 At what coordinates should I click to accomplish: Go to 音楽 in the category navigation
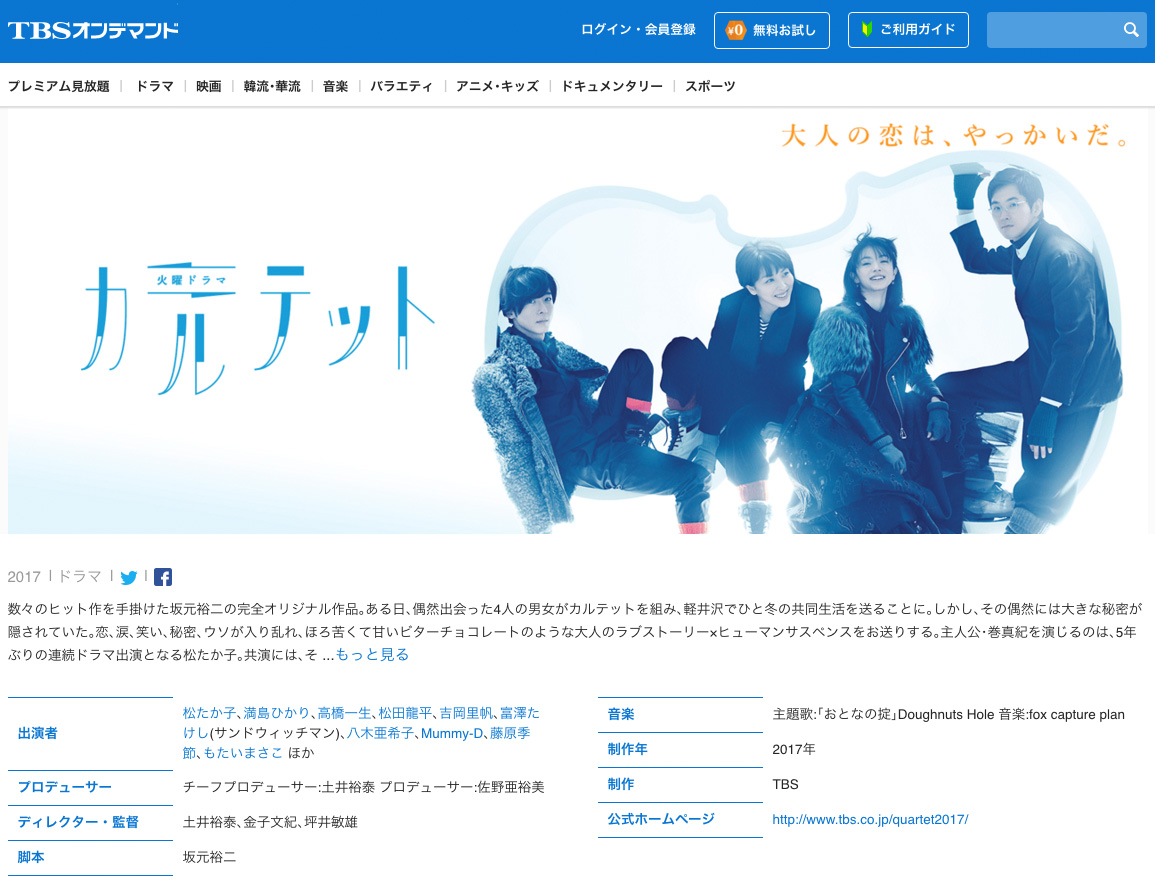point(335,86)
